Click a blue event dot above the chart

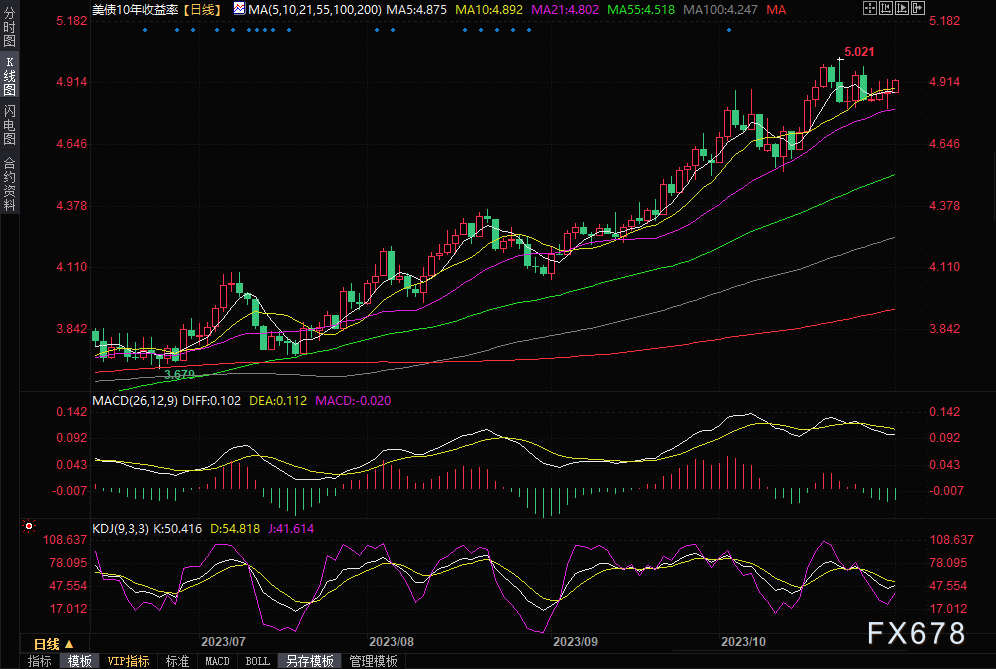point(145,29)
